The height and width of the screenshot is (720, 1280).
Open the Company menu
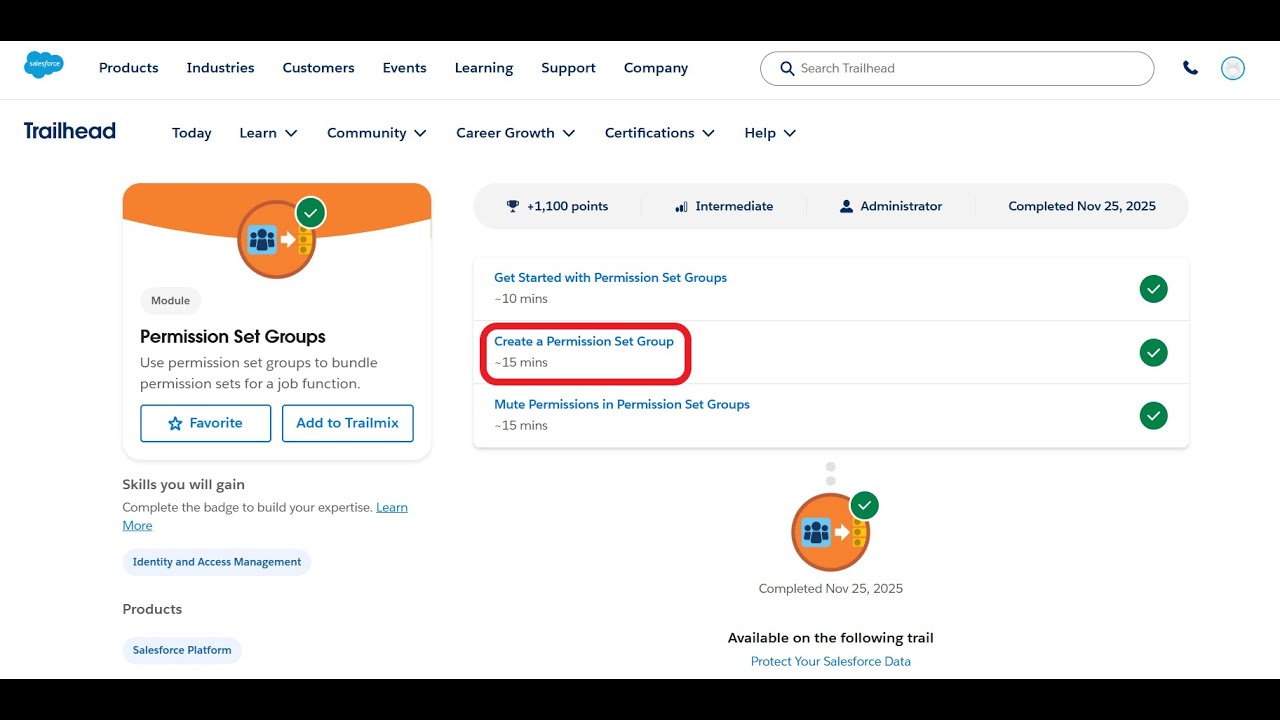[656, 68]
